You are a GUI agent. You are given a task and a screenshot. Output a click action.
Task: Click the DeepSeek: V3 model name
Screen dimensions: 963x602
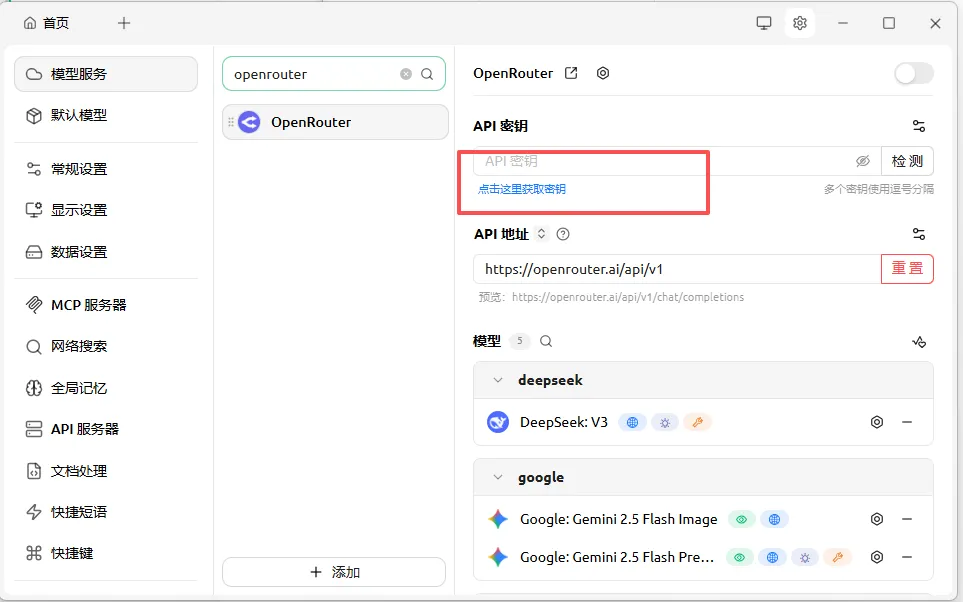[x=564, y=422]
